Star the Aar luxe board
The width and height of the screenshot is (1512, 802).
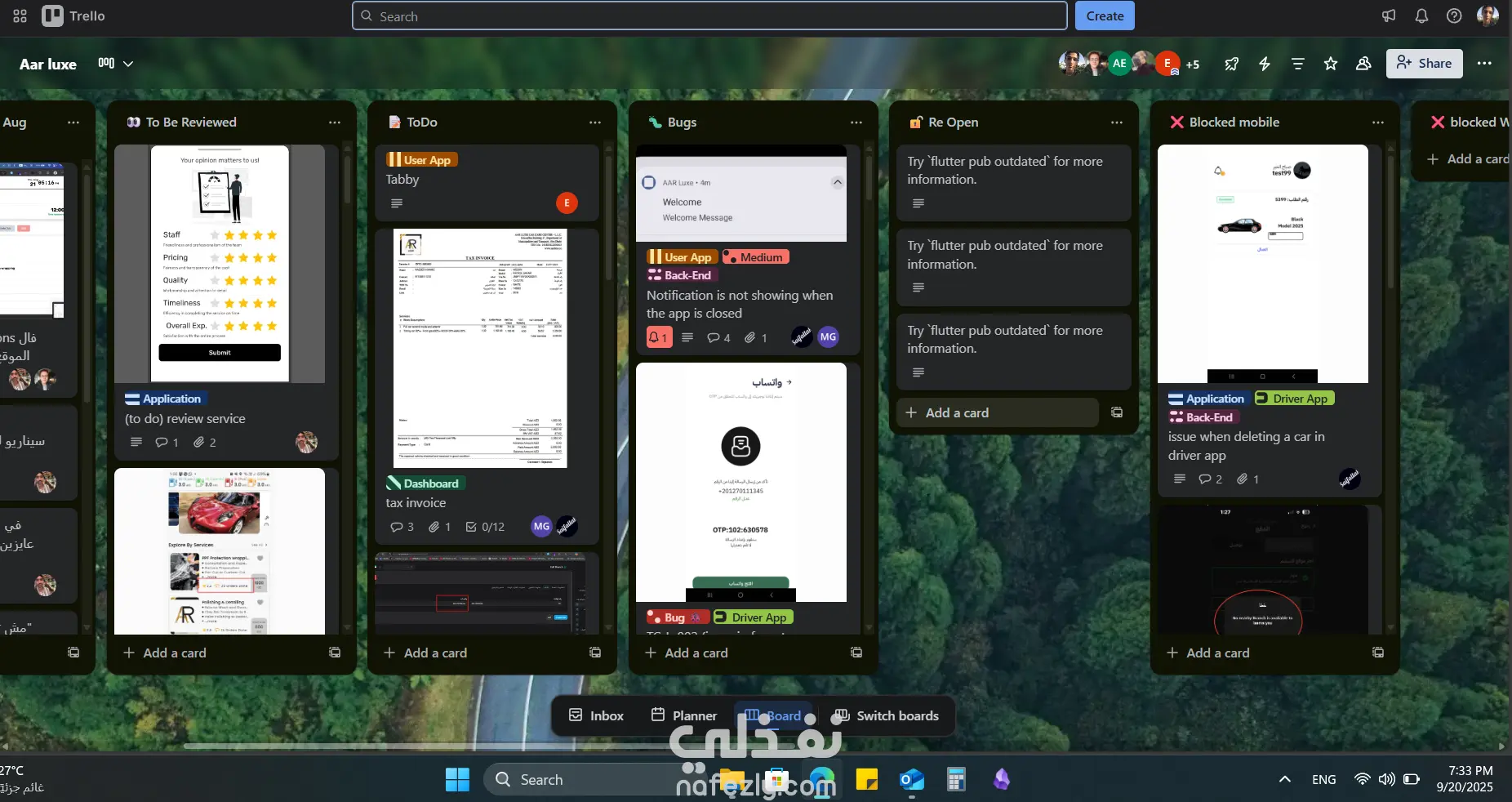(x=1331, y=64)
